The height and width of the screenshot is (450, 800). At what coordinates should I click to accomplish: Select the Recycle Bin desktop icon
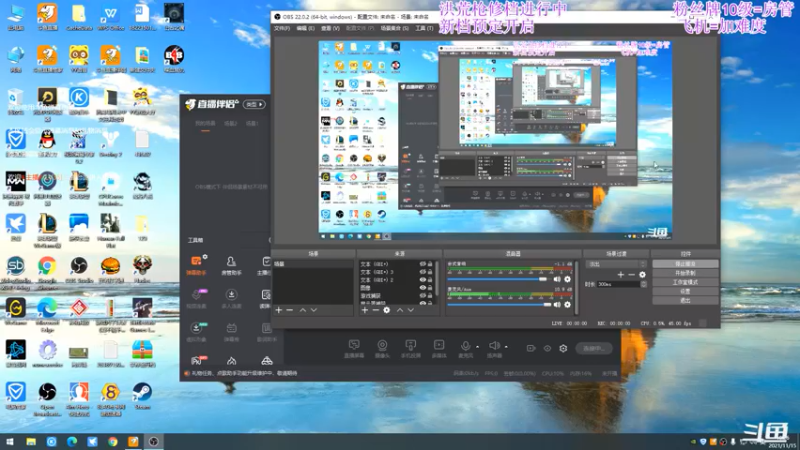(15, 101)
